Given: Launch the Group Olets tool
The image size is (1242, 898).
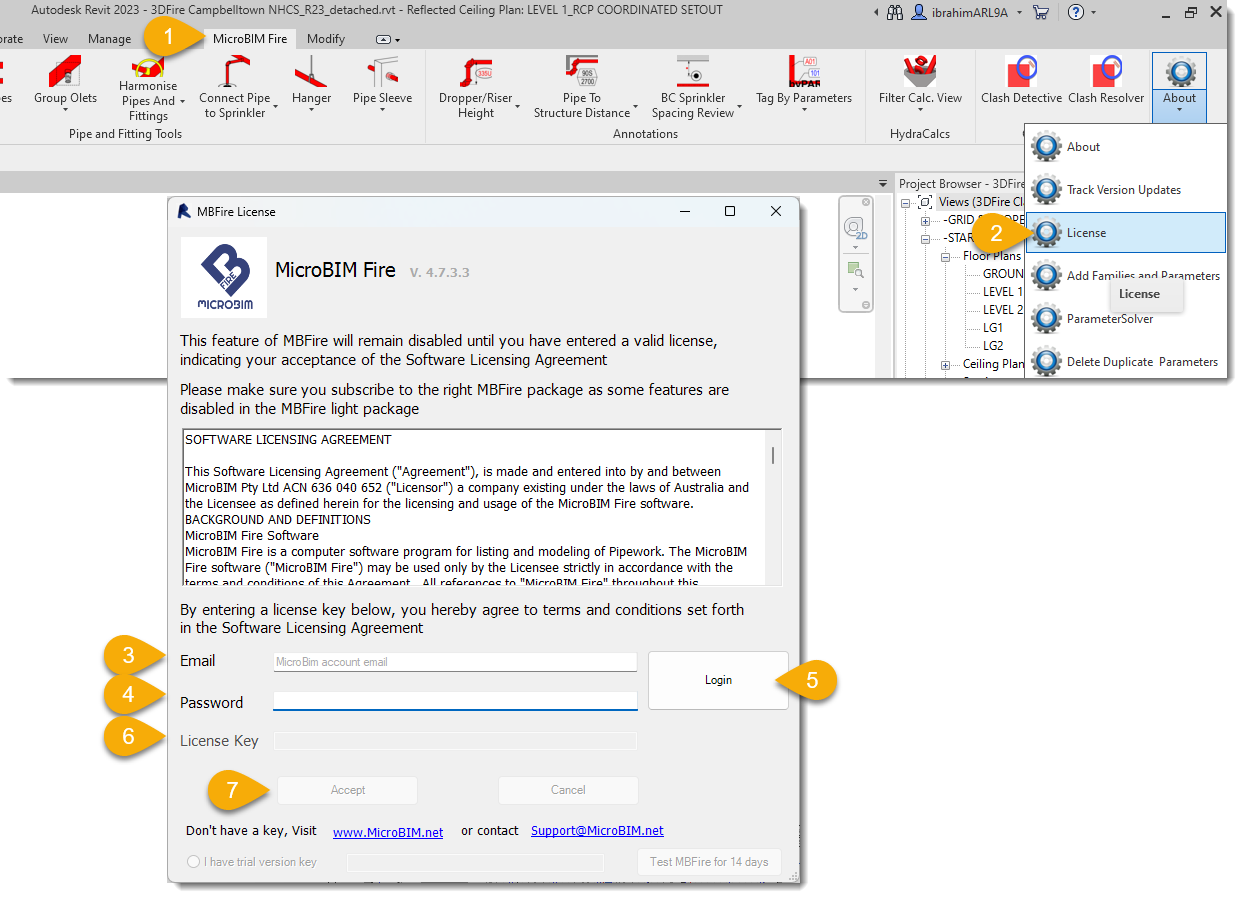Looking at the screenshot, I should pos(65,80).
